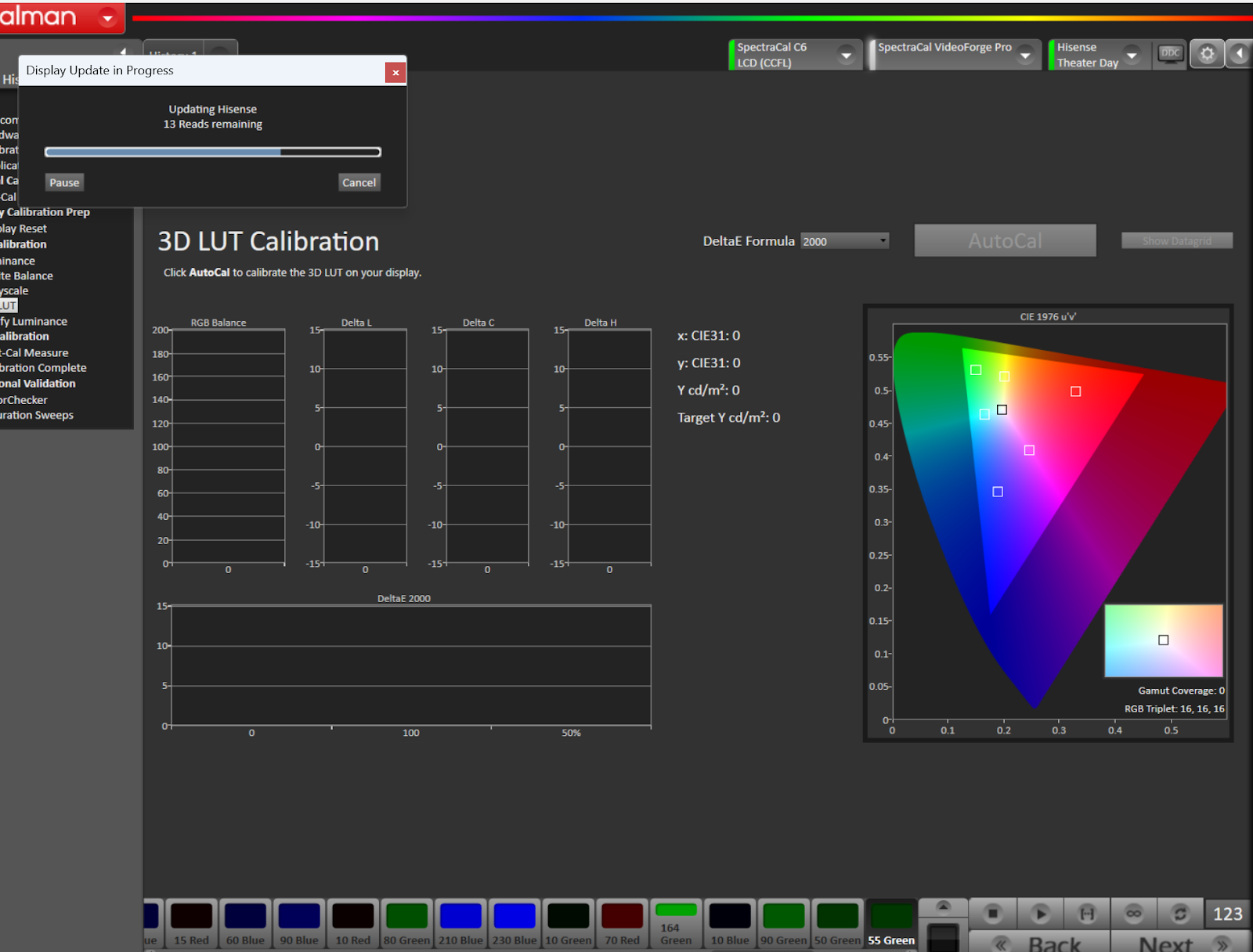Screen dimensions: 1253x952
Task: Click the continuous read infinity icon
Action: (x=1133, y=913)
